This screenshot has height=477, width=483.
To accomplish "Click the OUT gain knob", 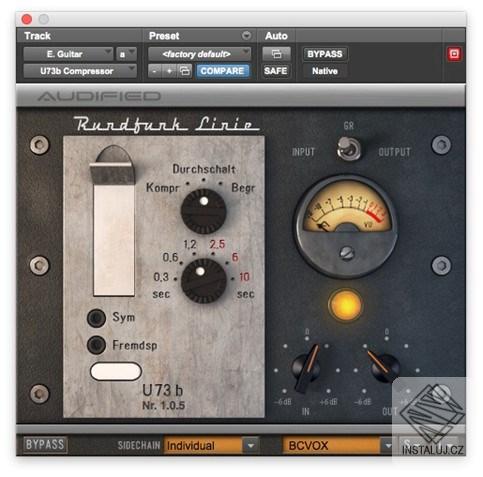I will pos(384,367).
